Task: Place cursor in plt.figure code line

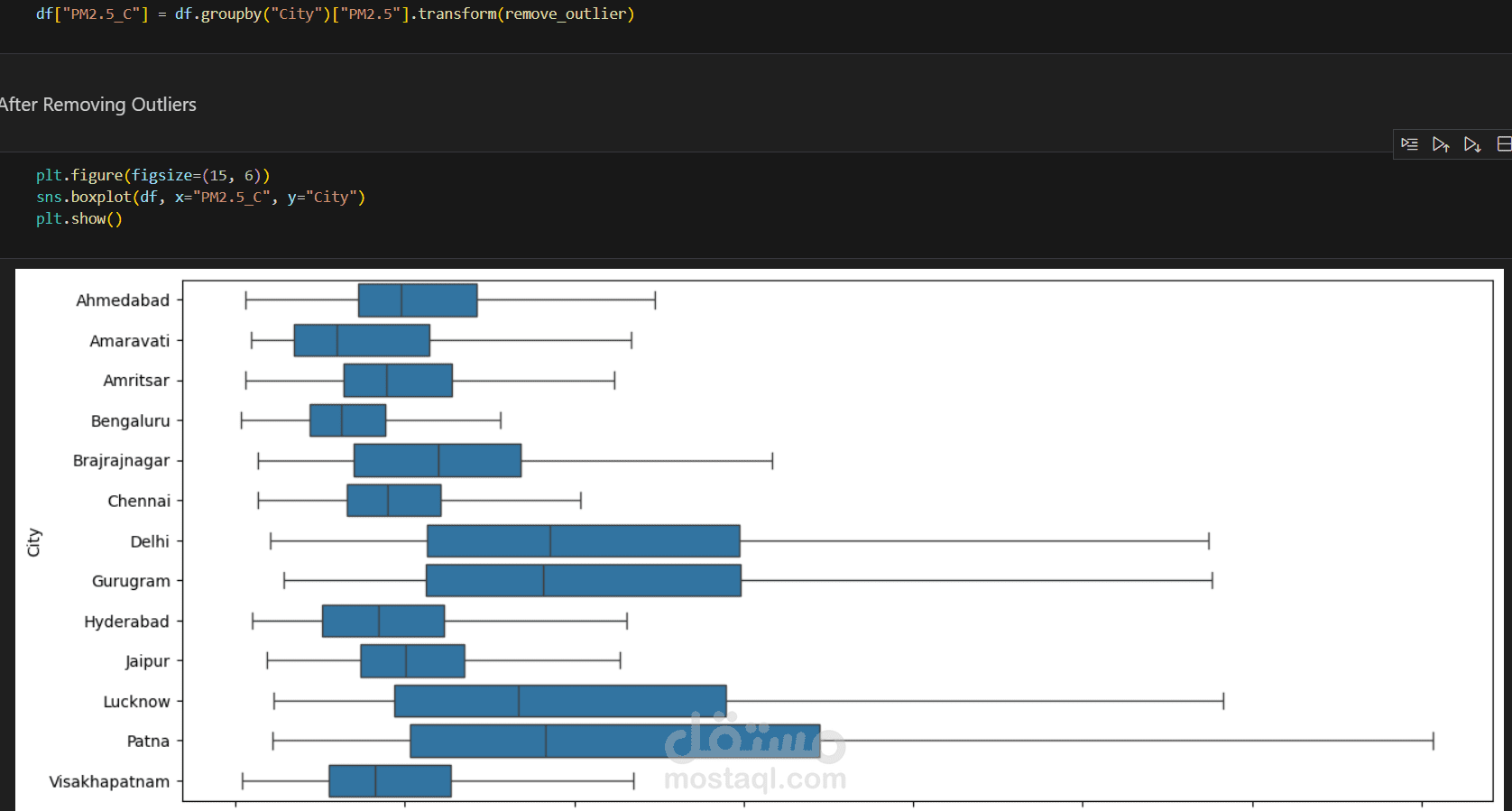Action: [152, 175]
